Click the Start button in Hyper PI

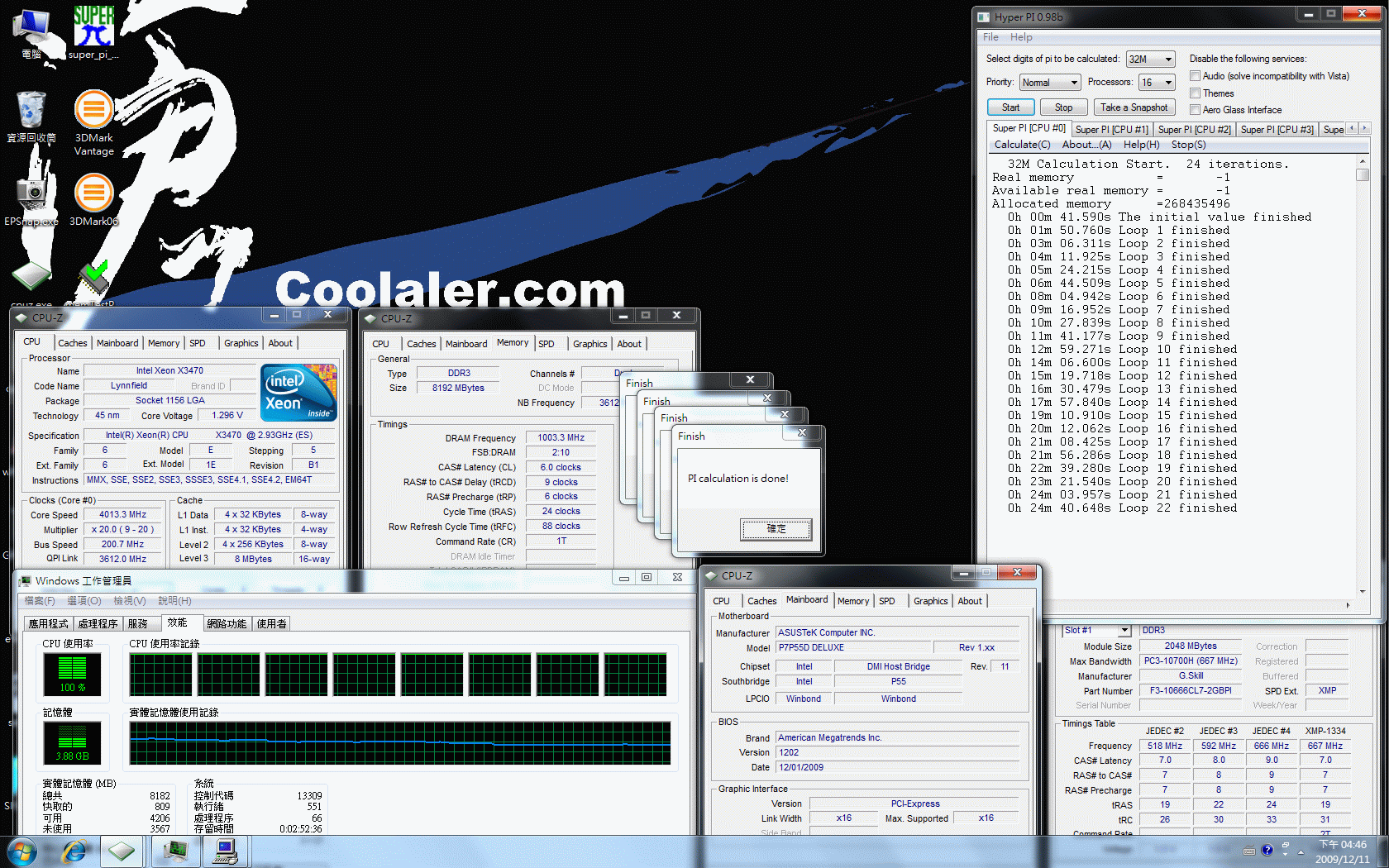pos(1011,107)
